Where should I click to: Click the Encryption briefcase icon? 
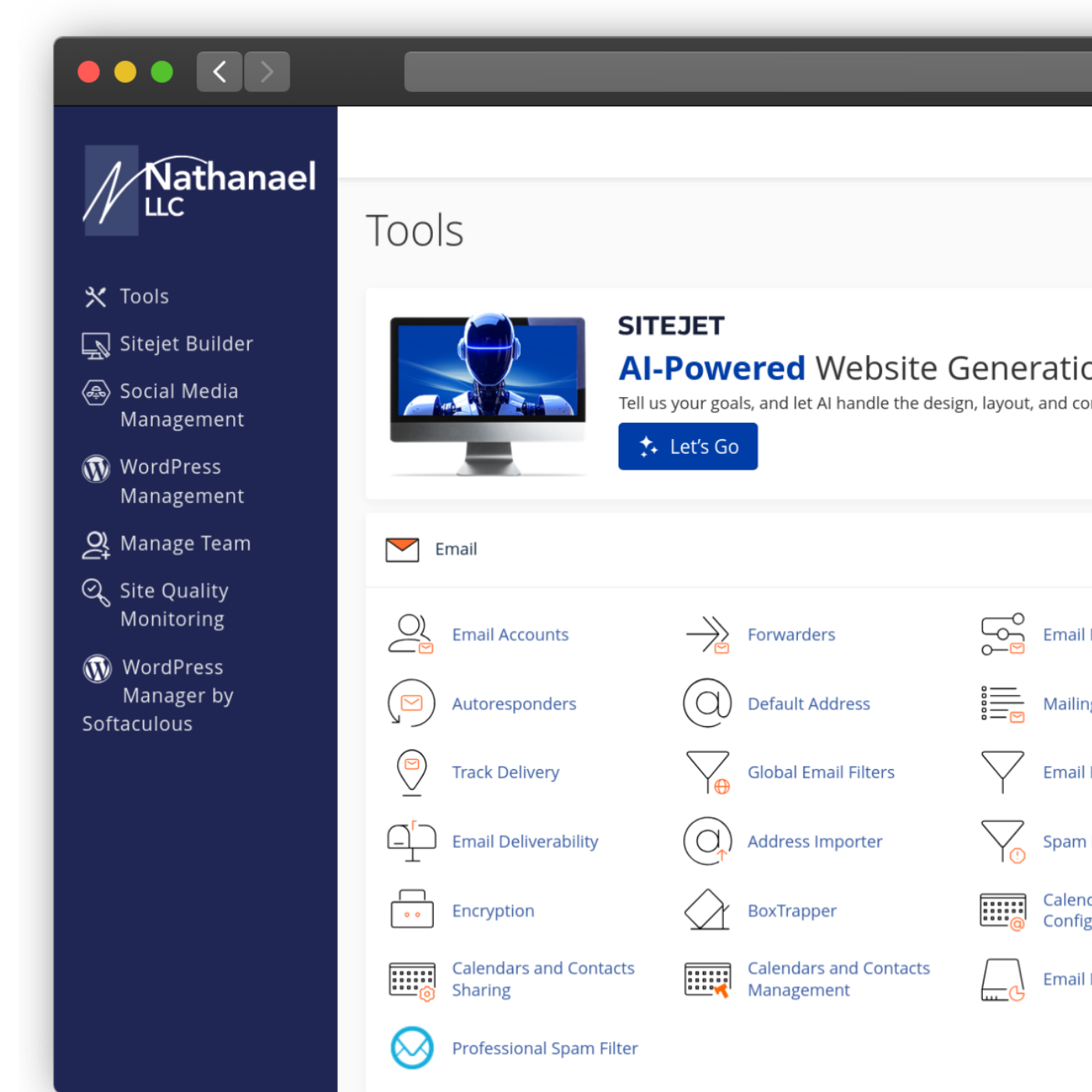point(411,910)
